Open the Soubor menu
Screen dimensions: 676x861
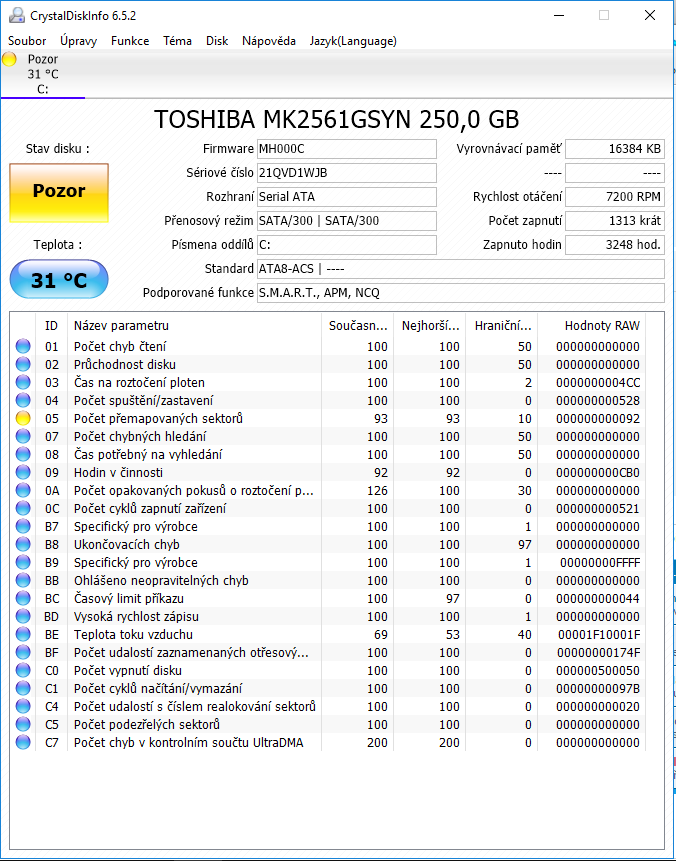point(28,41)
